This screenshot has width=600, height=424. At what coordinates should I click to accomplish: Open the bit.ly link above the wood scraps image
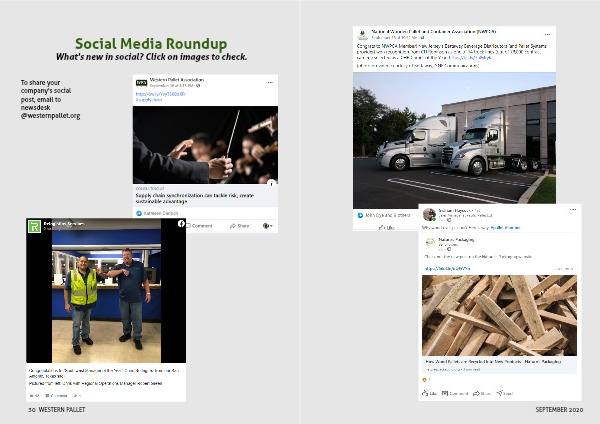coord(447,269)
